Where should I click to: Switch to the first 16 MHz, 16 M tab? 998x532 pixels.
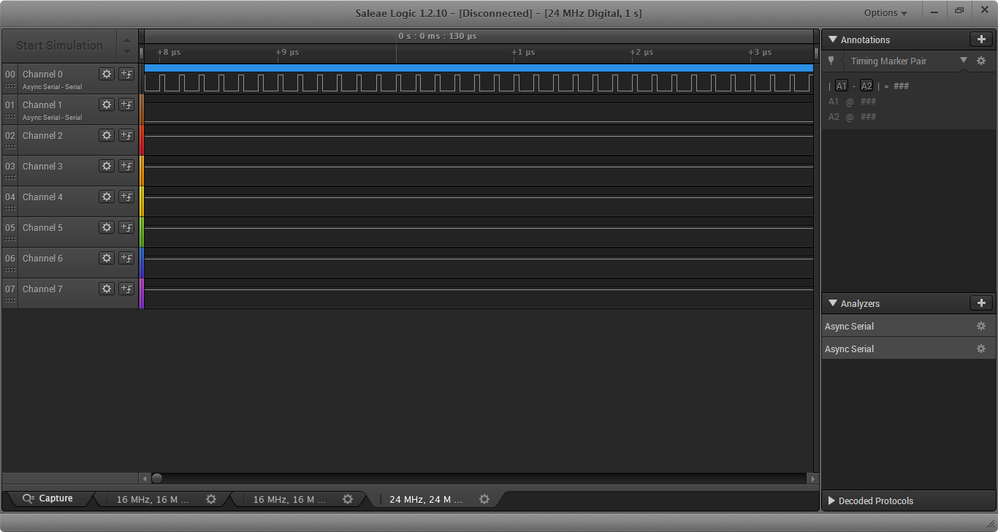(153, 500)
